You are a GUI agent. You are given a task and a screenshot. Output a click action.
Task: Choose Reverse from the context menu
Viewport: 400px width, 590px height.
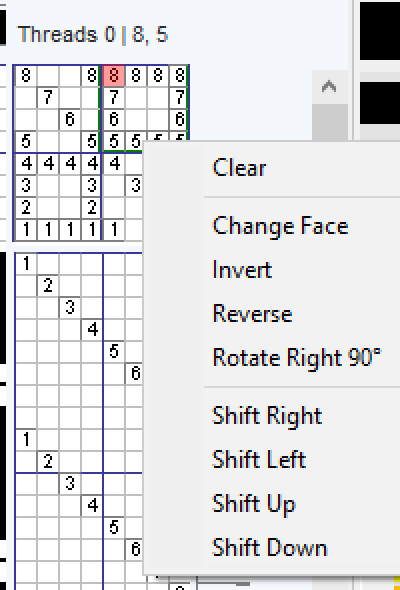tap(252, 313)
